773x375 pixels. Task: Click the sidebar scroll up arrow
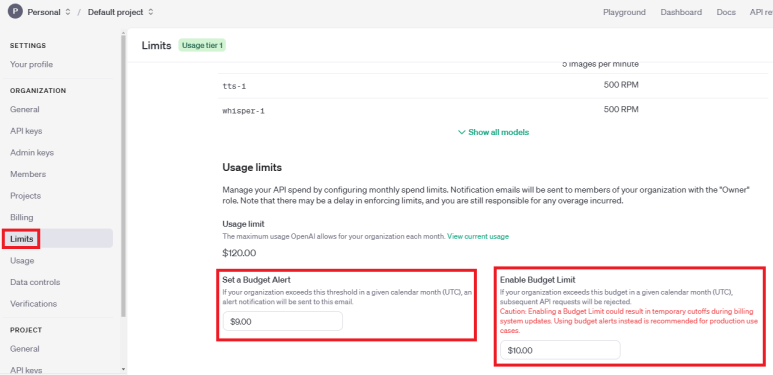(x=123, y=33)
